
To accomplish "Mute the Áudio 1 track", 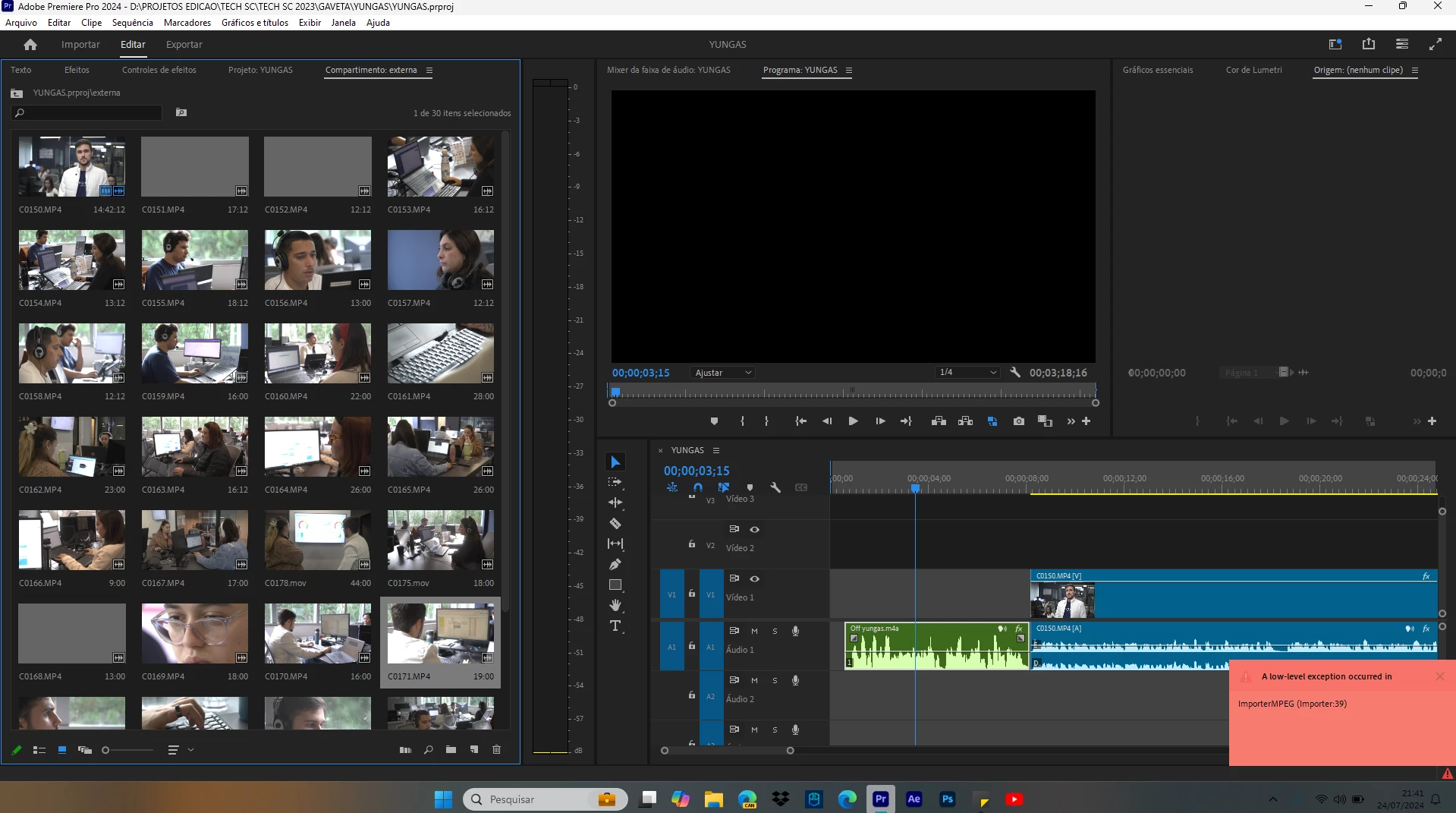I will coord(754,631).
